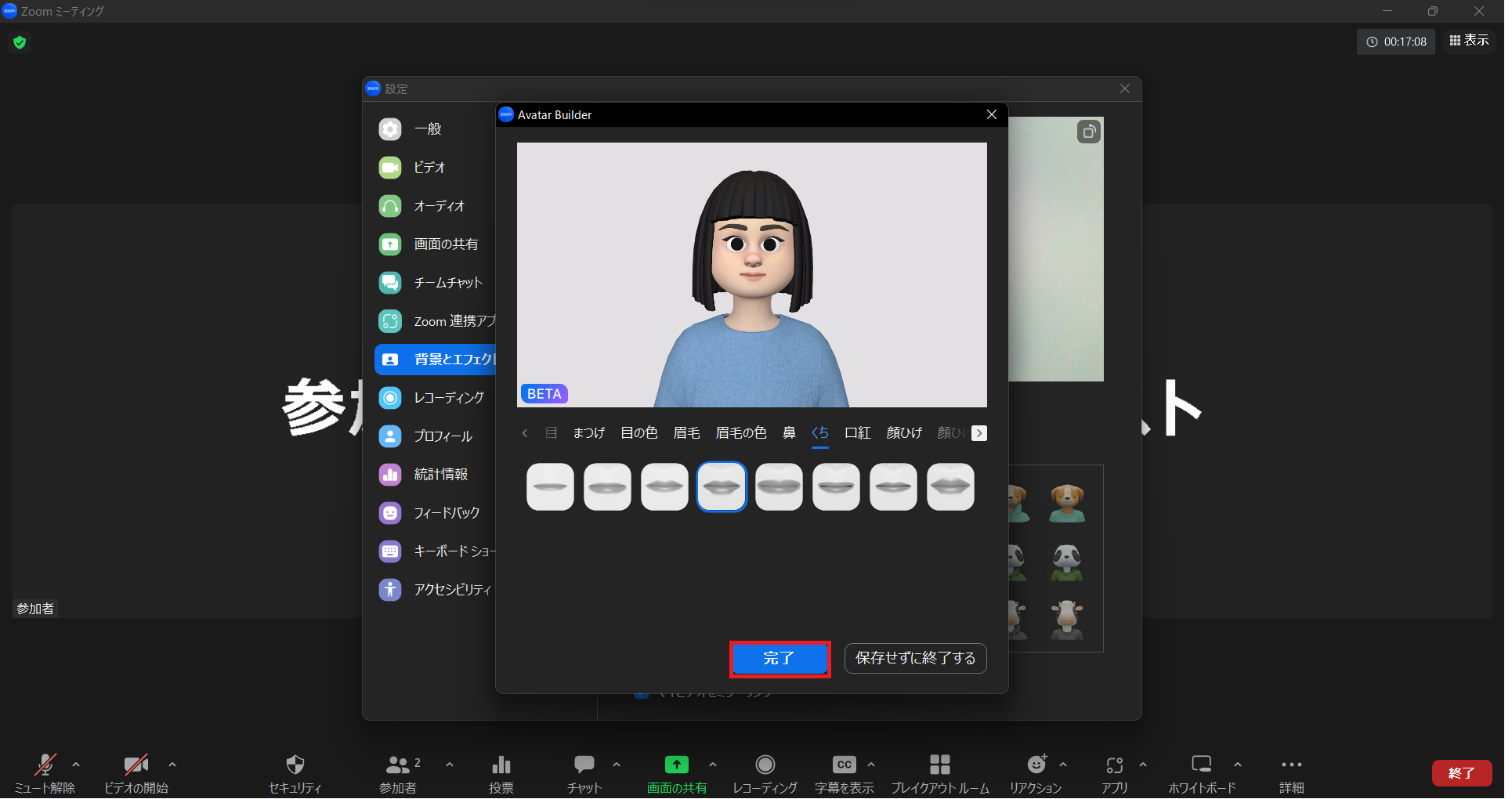The width and height of the screenshot is (1512, 799).
Task: Expand audio options arrow beside mute
Action: point(76,765)
